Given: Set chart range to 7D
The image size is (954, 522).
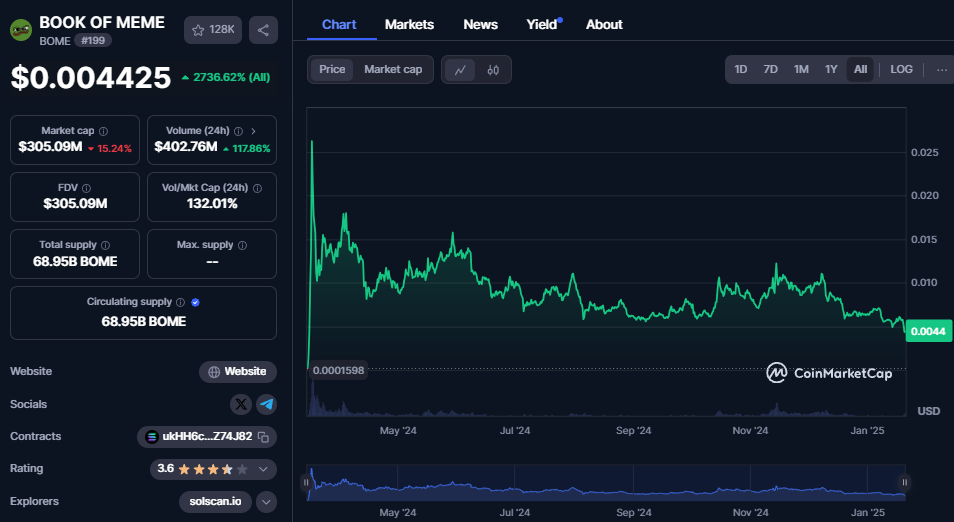Looking at the screenshot, I should (770, 69).
